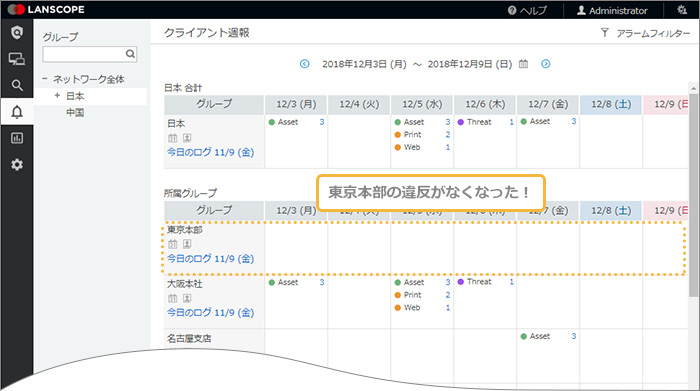The width and height of the screenshot is (700, 391).
Task: Click the calendar icon under 東京本部
Action: 173,244
